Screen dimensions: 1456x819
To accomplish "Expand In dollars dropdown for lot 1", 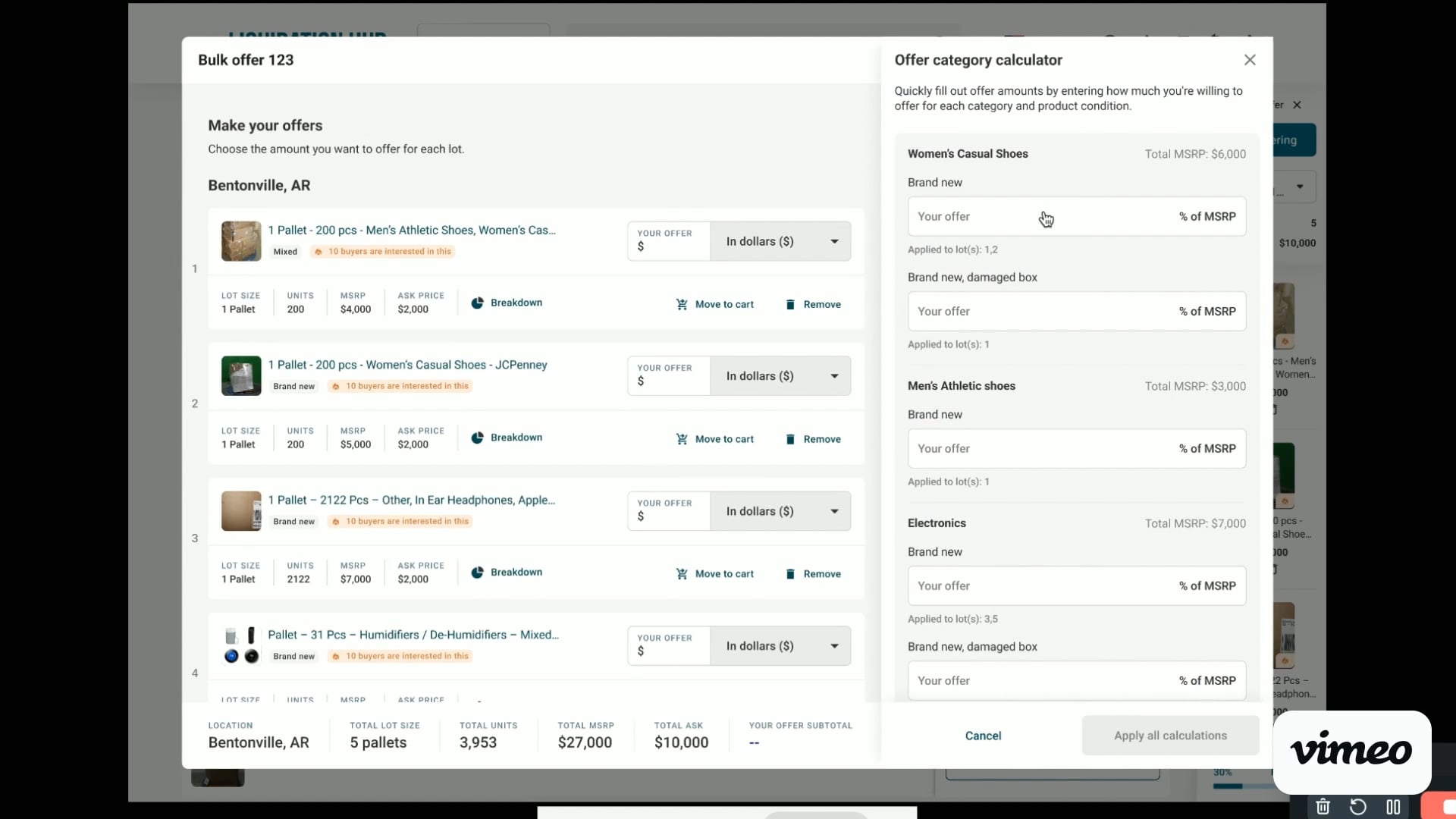I will [x=780, y=241].
